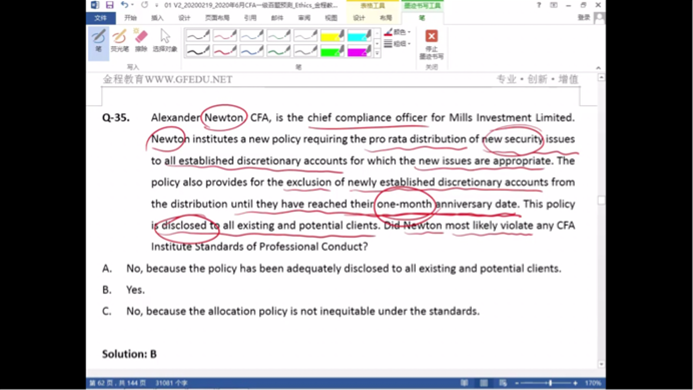Choose the yellow highlighter pen
The image size is (693, 390).
pyautogui.click(x=332, y=35)
